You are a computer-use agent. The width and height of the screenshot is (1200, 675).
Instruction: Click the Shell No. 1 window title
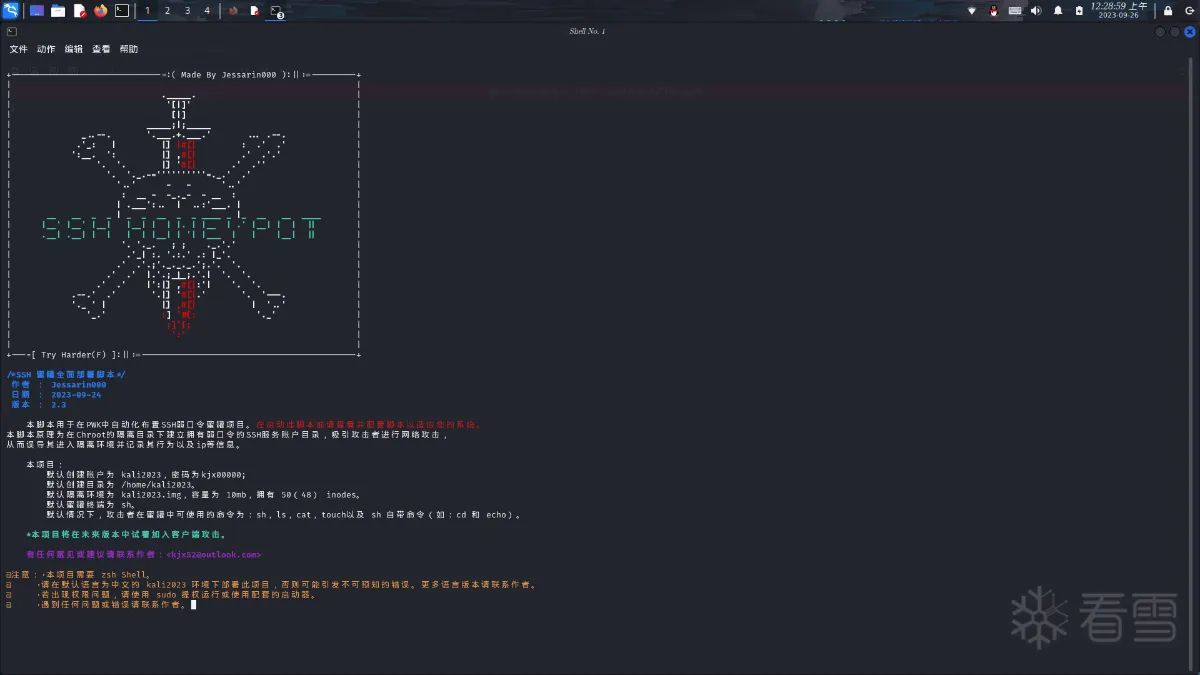[587, 31]
